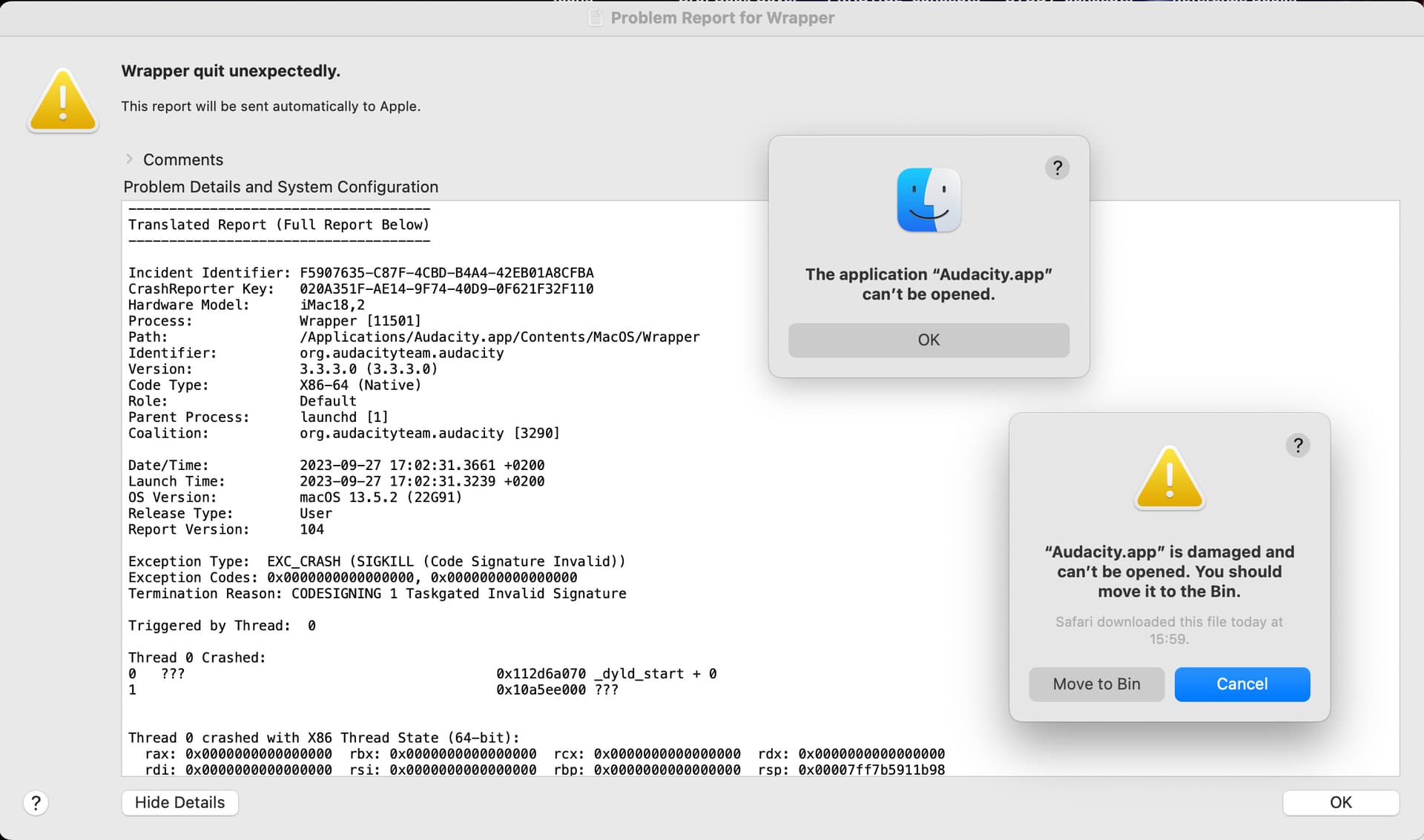The height and width of the screenshot is (840, 1424).
Task: Click the Problem Report for Wrapper title
Action: click(x=722, y=18)
